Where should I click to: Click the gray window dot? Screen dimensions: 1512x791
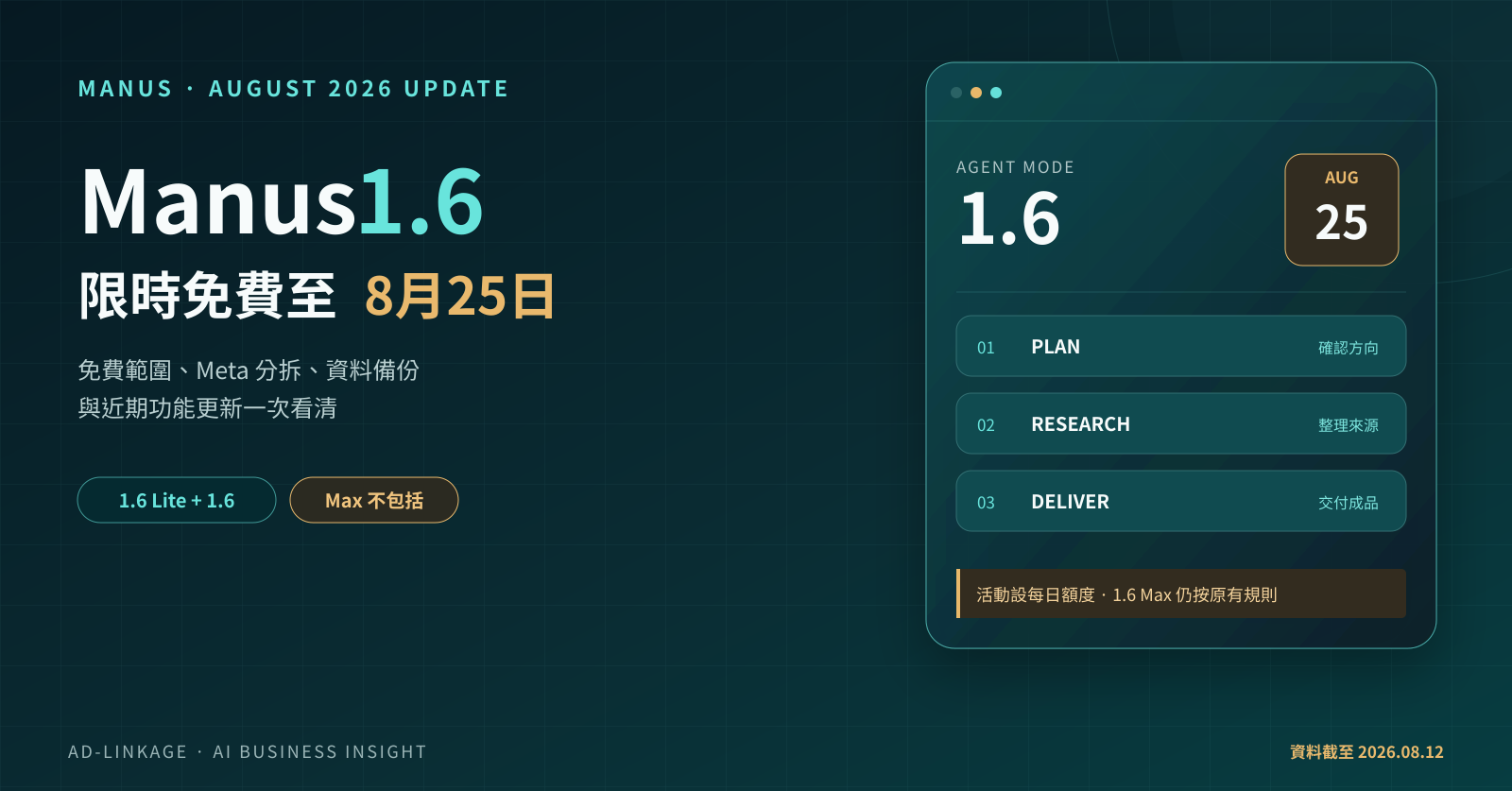[x=956, y=93]
